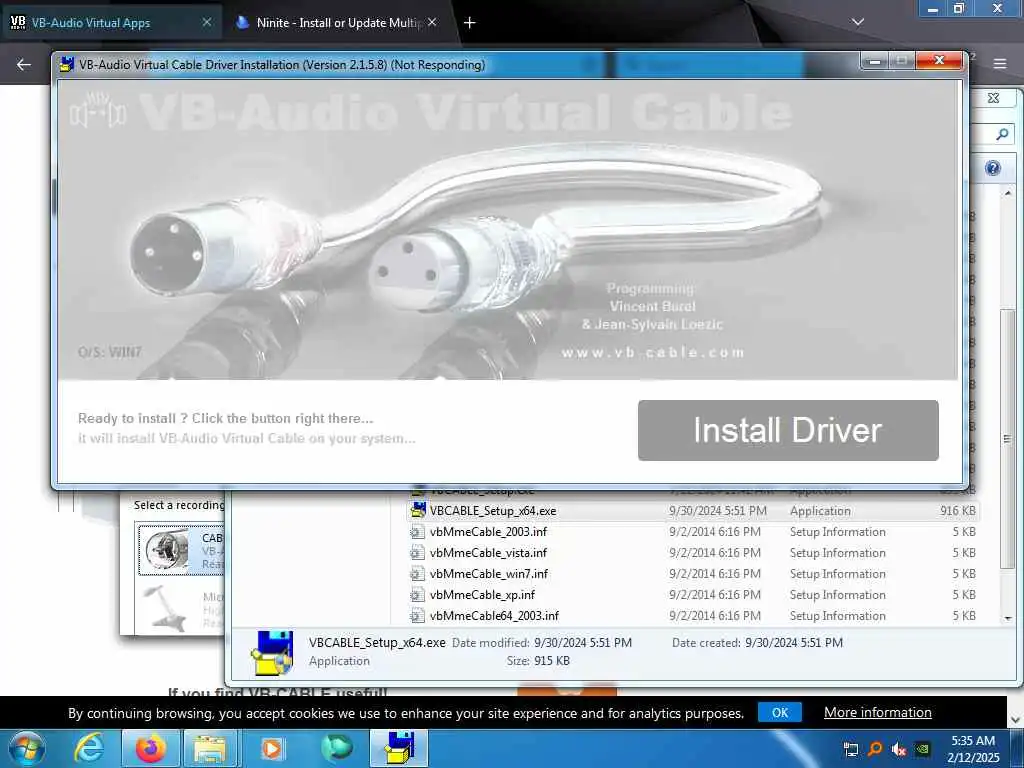Click the muted volume tray icon
The height and width of the screenshot is (768, 1024).
(899, 749)
